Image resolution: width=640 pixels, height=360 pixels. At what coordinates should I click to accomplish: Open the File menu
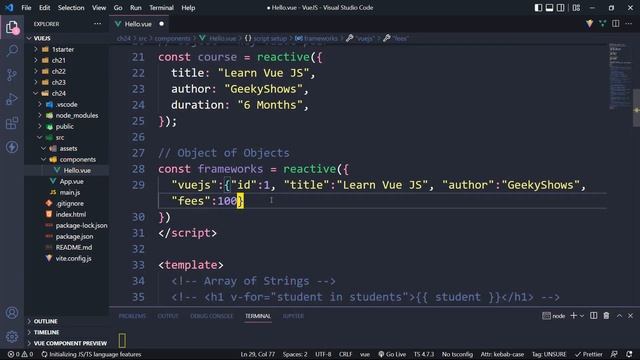26,7
